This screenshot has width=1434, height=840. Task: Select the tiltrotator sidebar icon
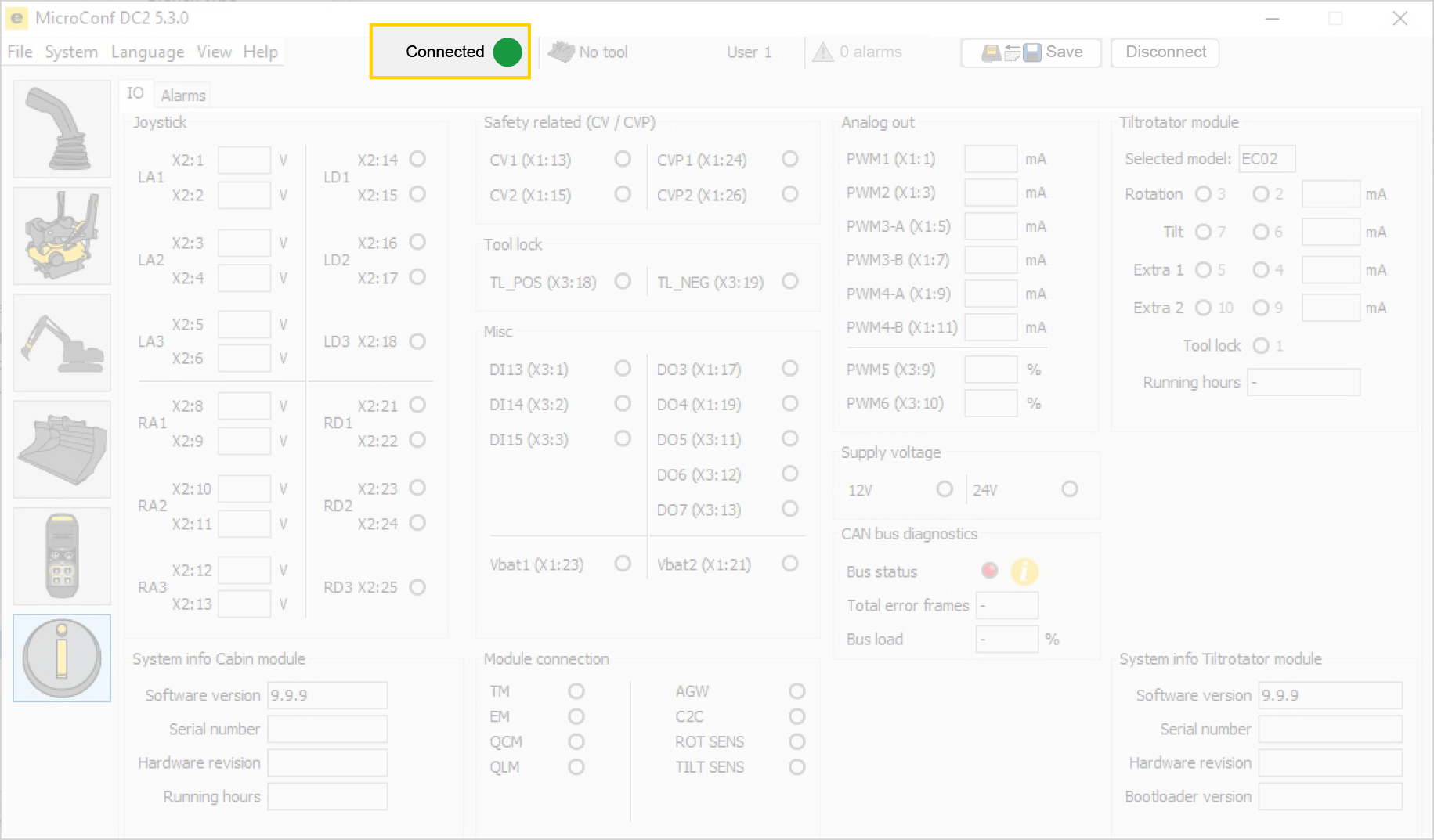[62, 236]
